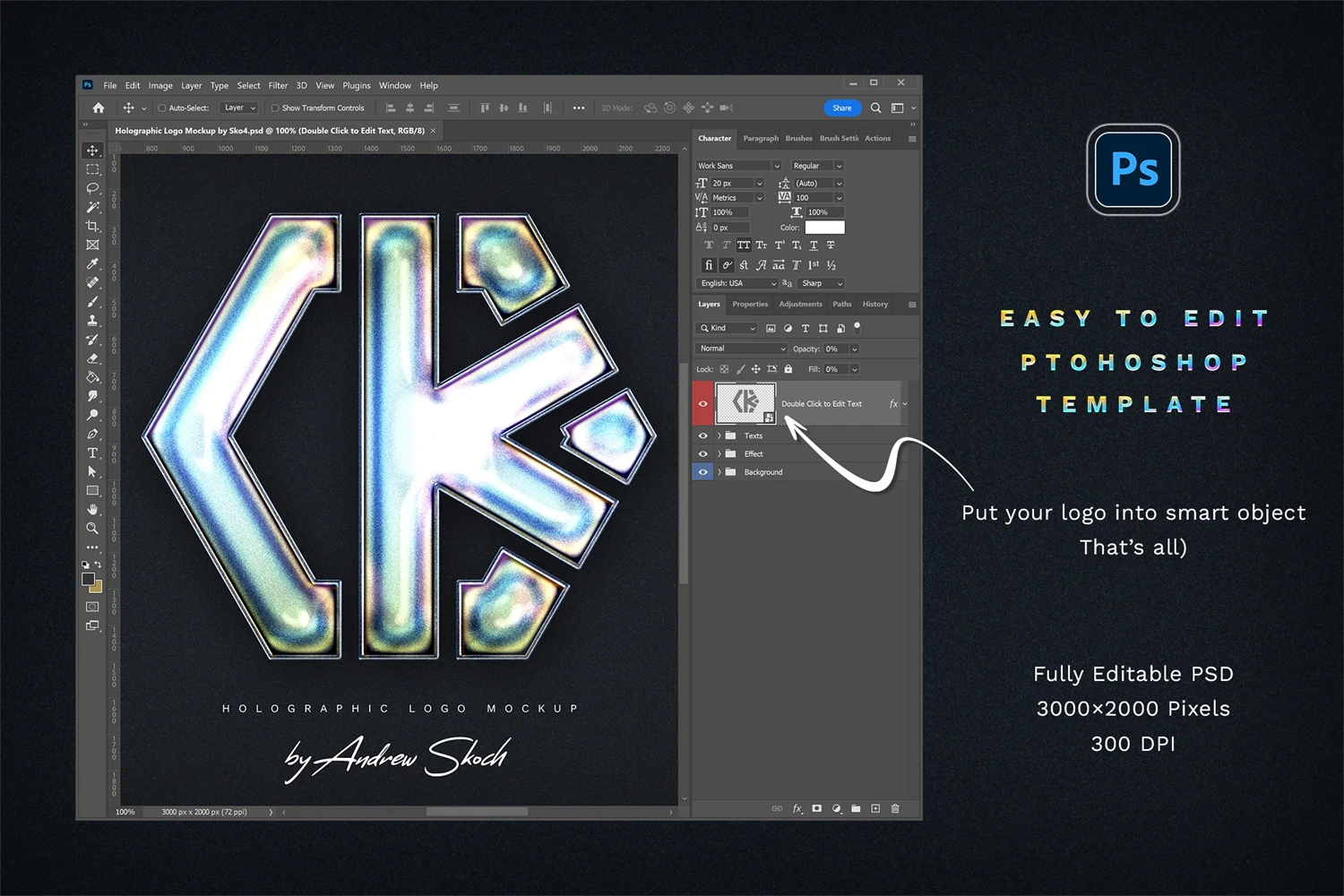Screen dimensions: 1344x896
Task: Open the Work Sans font family dropdown
Action: 738,166
